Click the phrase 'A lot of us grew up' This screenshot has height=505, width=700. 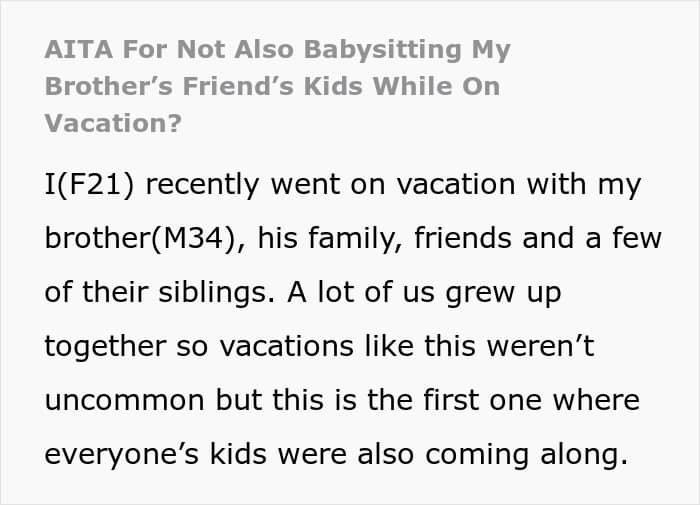424,292
